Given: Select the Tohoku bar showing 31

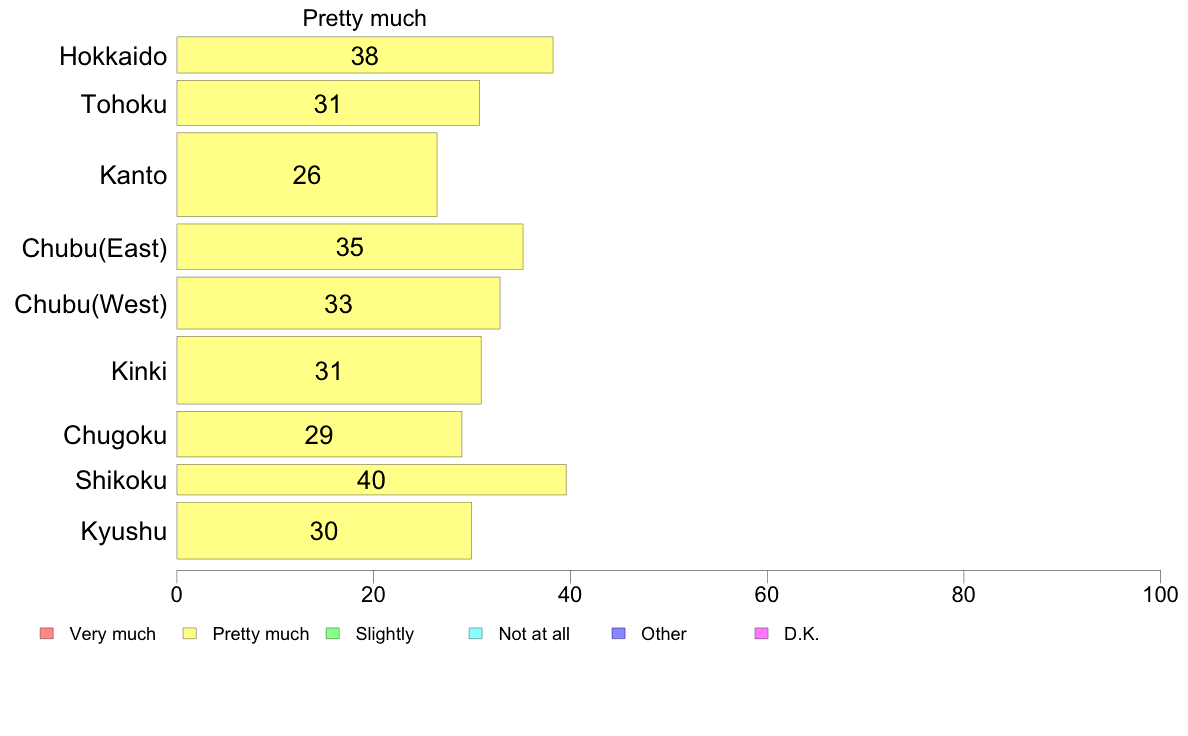Looking at the screenshot, I should [328, 103].
